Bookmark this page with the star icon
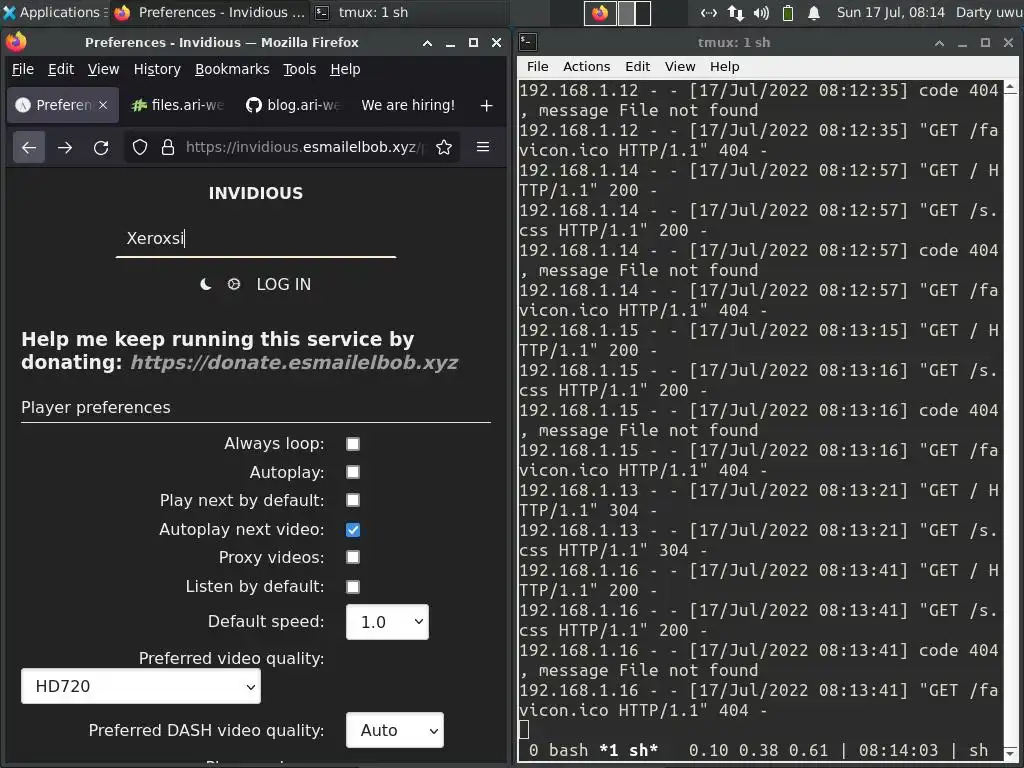Image resolution: width=1024 pixels, height=768 pixels. (444, 148)
